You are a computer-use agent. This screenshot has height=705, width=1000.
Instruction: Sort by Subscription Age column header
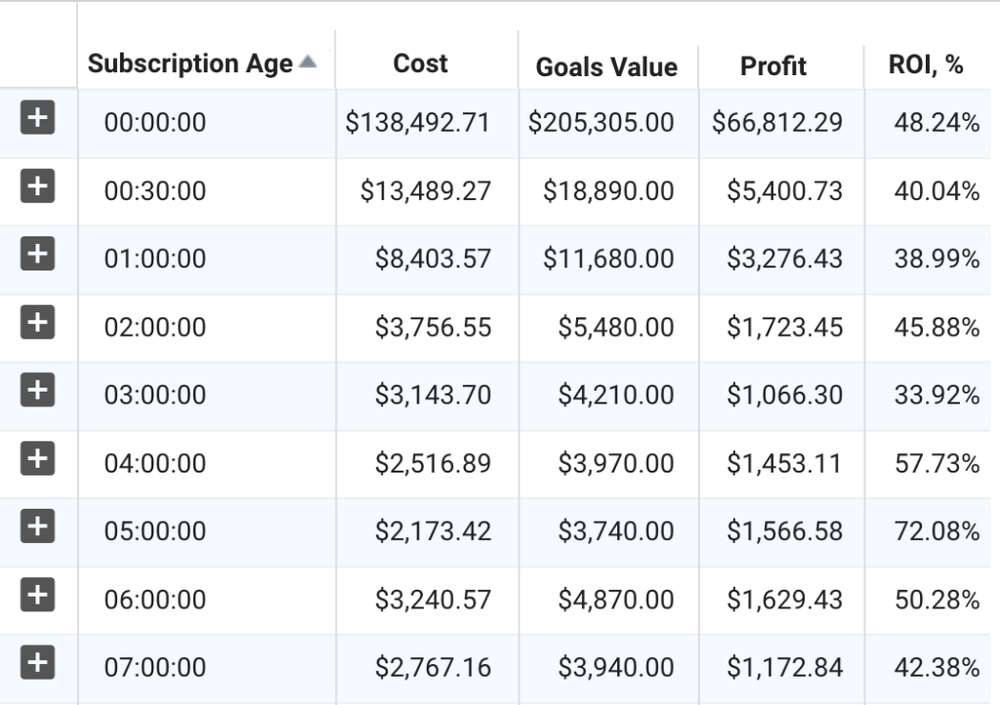pyautogui.click(x=190, y=64)
